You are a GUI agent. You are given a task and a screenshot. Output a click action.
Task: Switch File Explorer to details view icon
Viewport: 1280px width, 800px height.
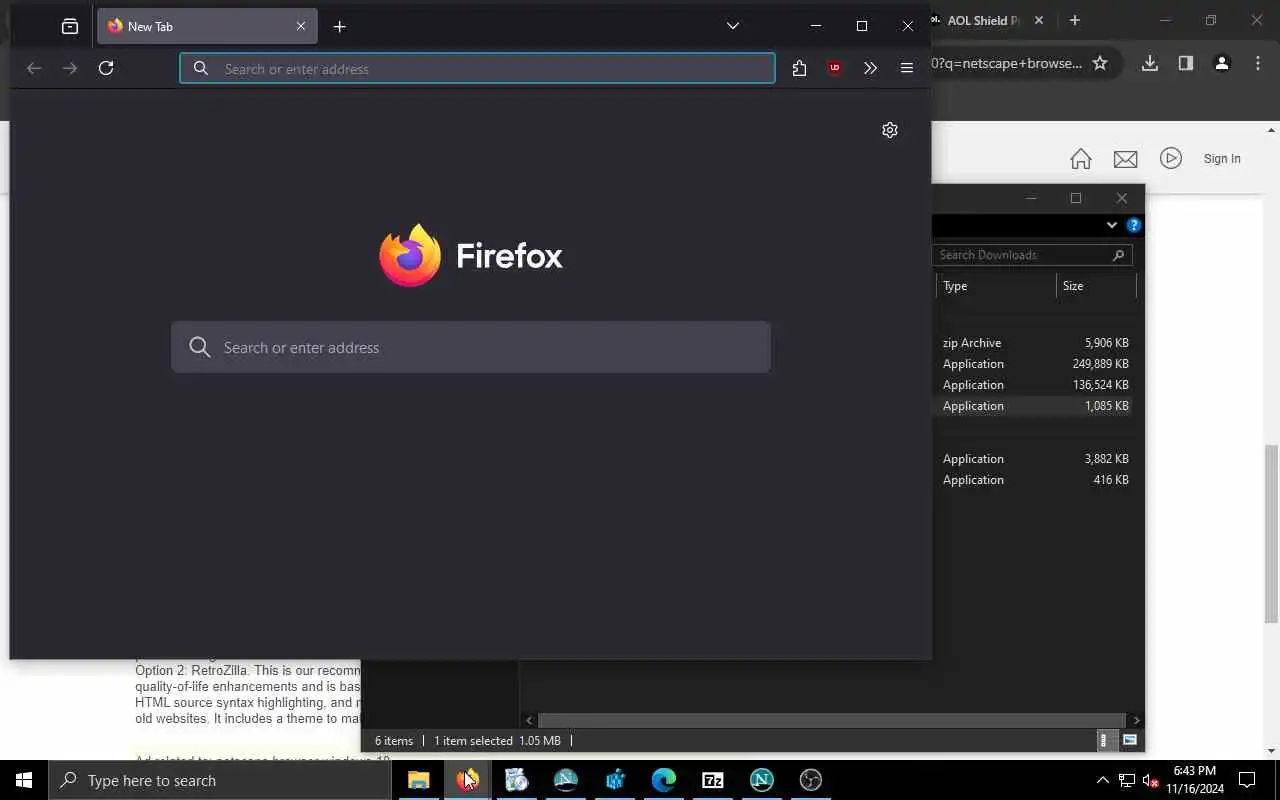click(x=1104, y=740)
